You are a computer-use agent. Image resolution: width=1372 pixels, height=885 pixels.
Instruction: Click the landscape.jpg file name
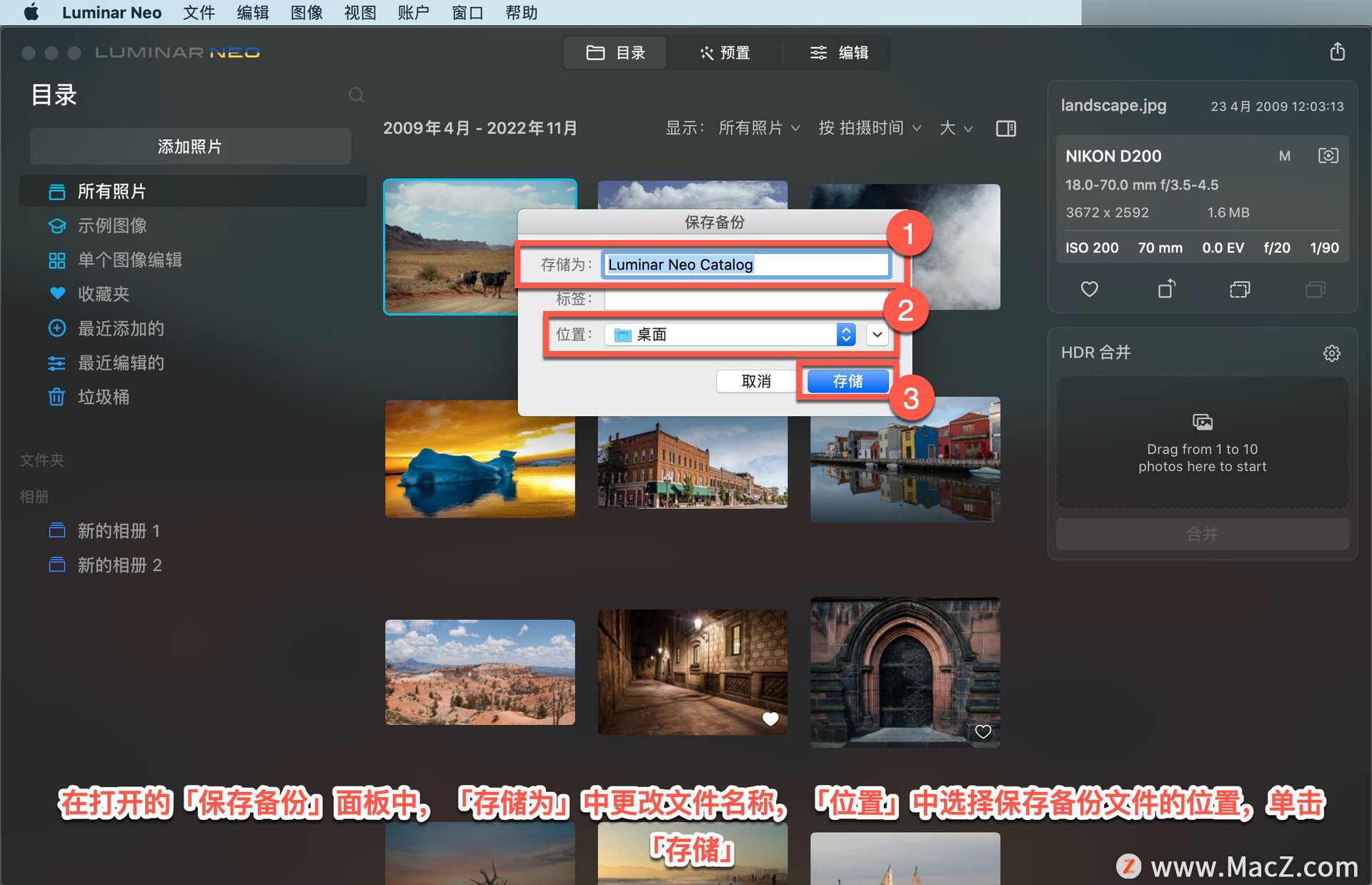pos(1113,106)
